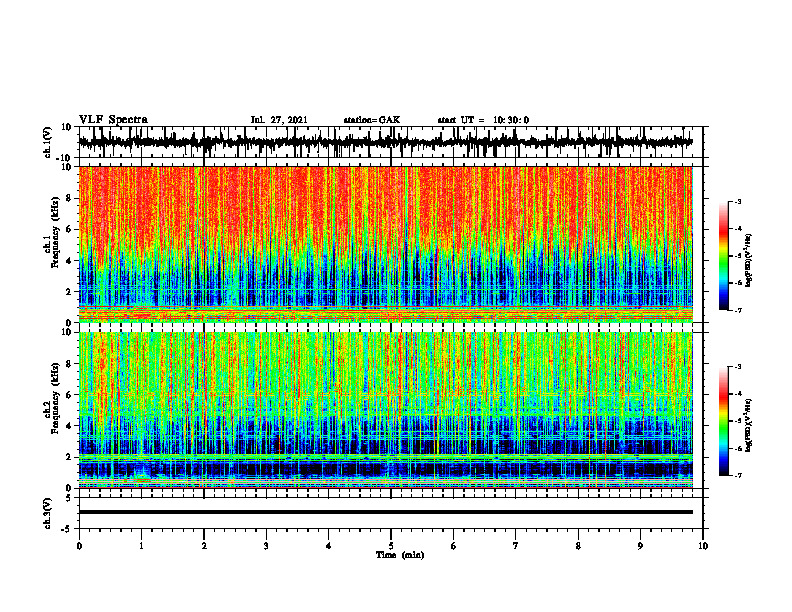The height and width of the screenshot is (612, 792).
Task: Click the ch.2 spectrogram color bar
Action: point(723,421)
